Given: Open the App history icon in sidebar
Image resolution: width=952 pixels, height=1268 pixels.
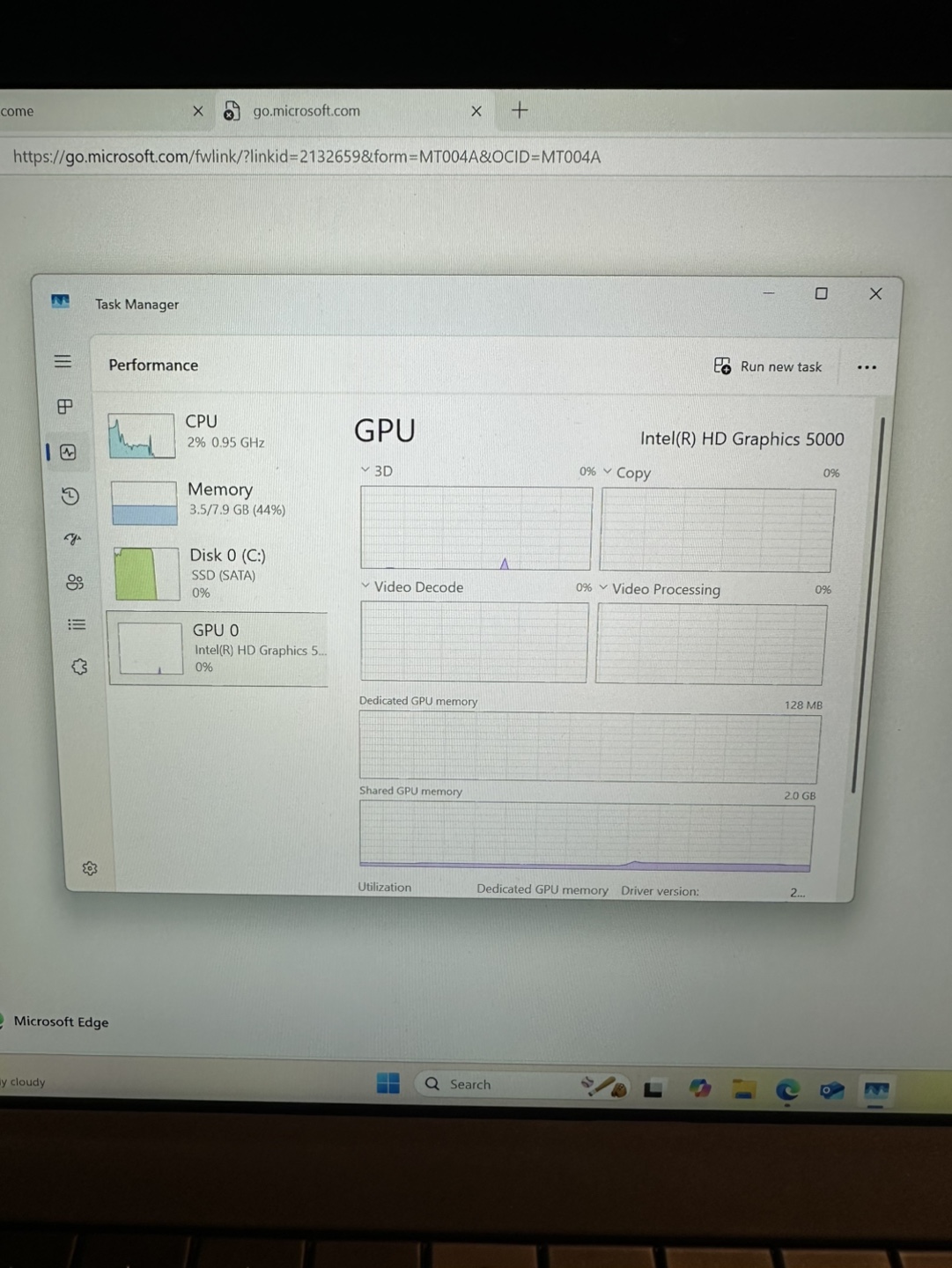Looking at the screenshot, I should (x=70, y=496).
